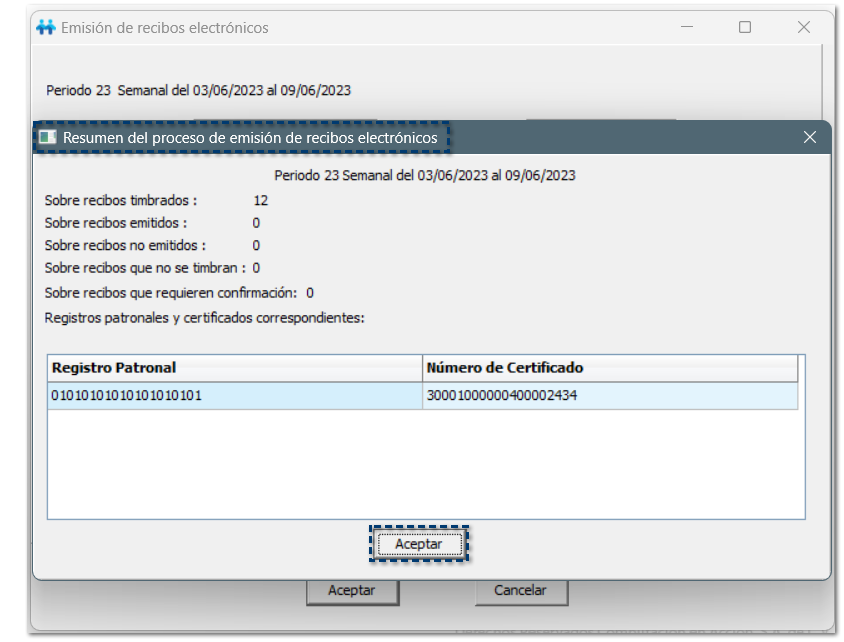Close the Emisión de recibos electrónicos window
The height and width of the screenshot is (642, 844).
coord(803,28)
